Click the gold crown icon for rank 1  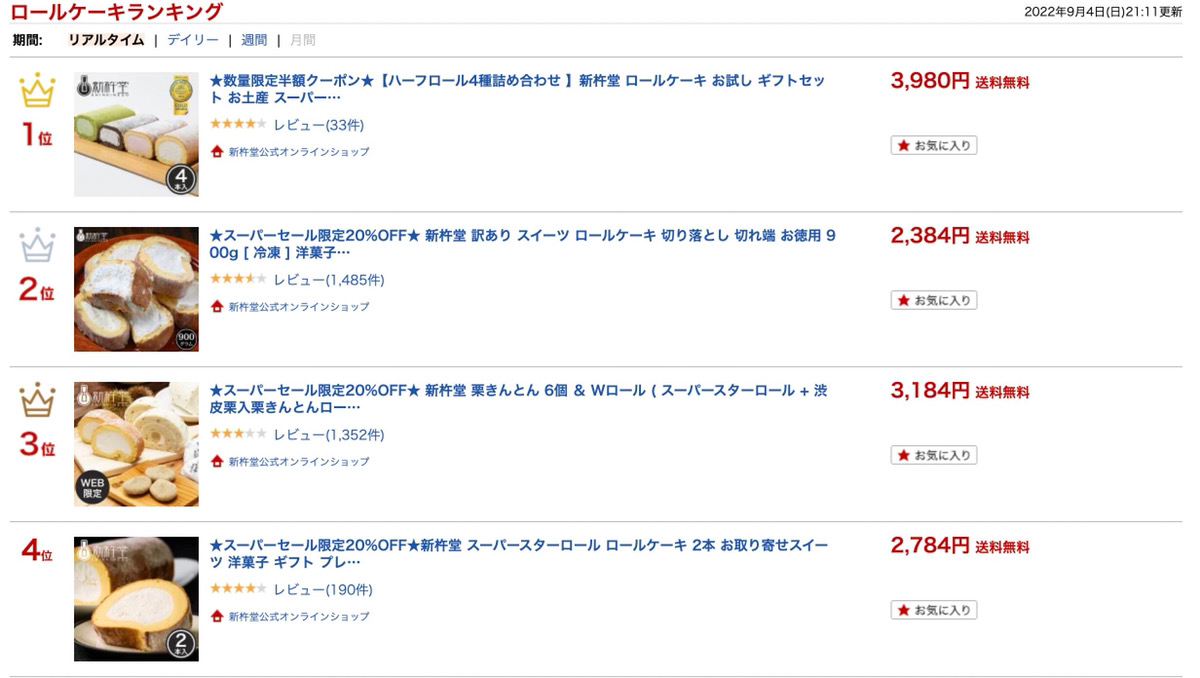[x=37, y=92]
